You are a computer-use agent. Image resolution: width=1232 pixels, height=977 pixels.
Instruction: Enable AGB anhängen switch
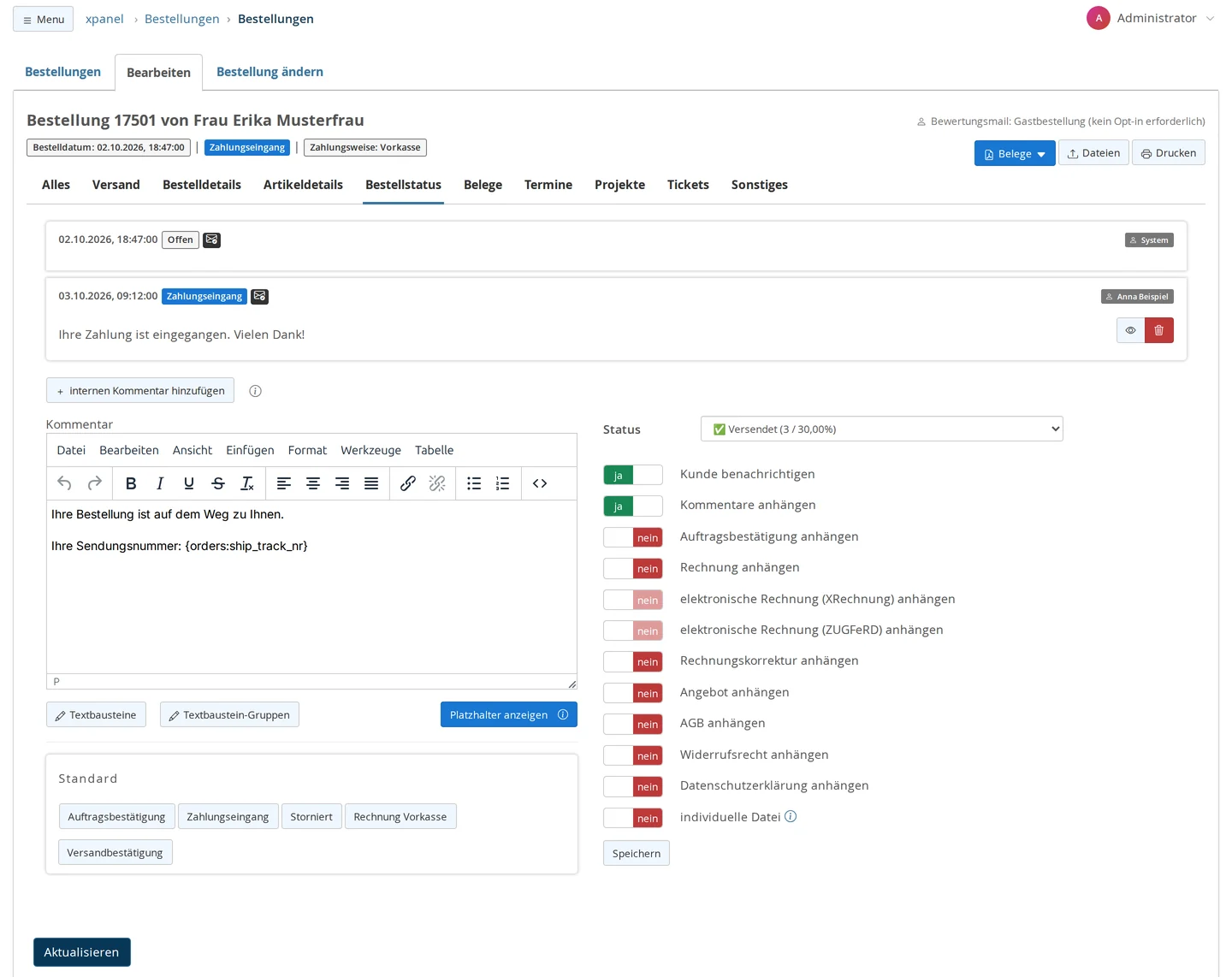pos(633,724)
